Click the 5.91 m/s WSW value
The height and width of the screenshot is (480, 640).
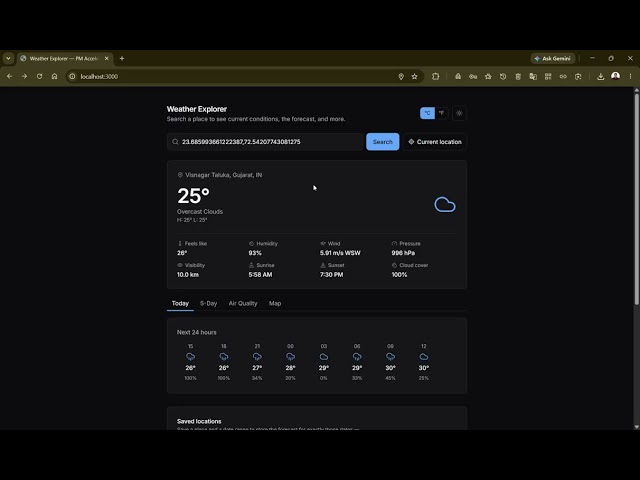pos(340,253)
